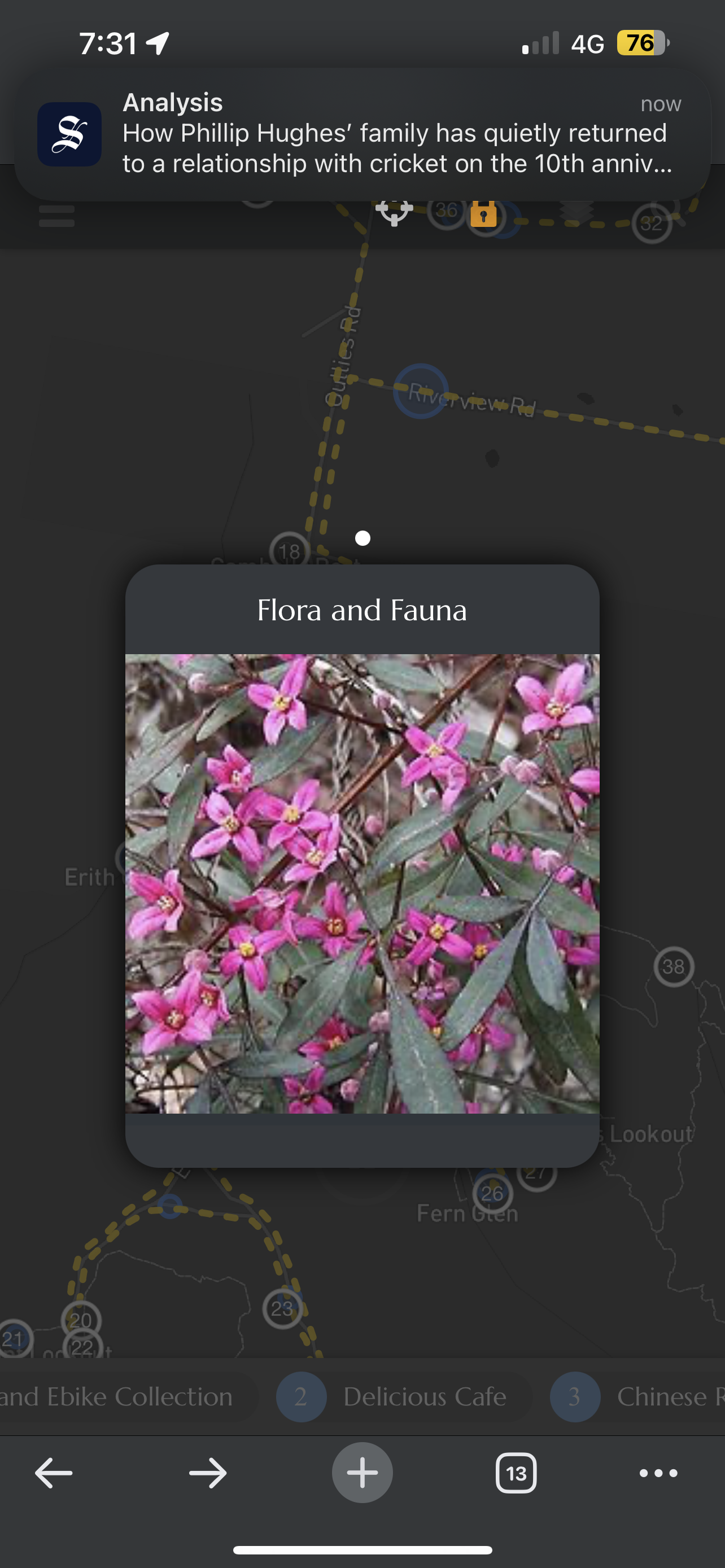
Task: Select map marker 18
Action: (x=290, y=551)
